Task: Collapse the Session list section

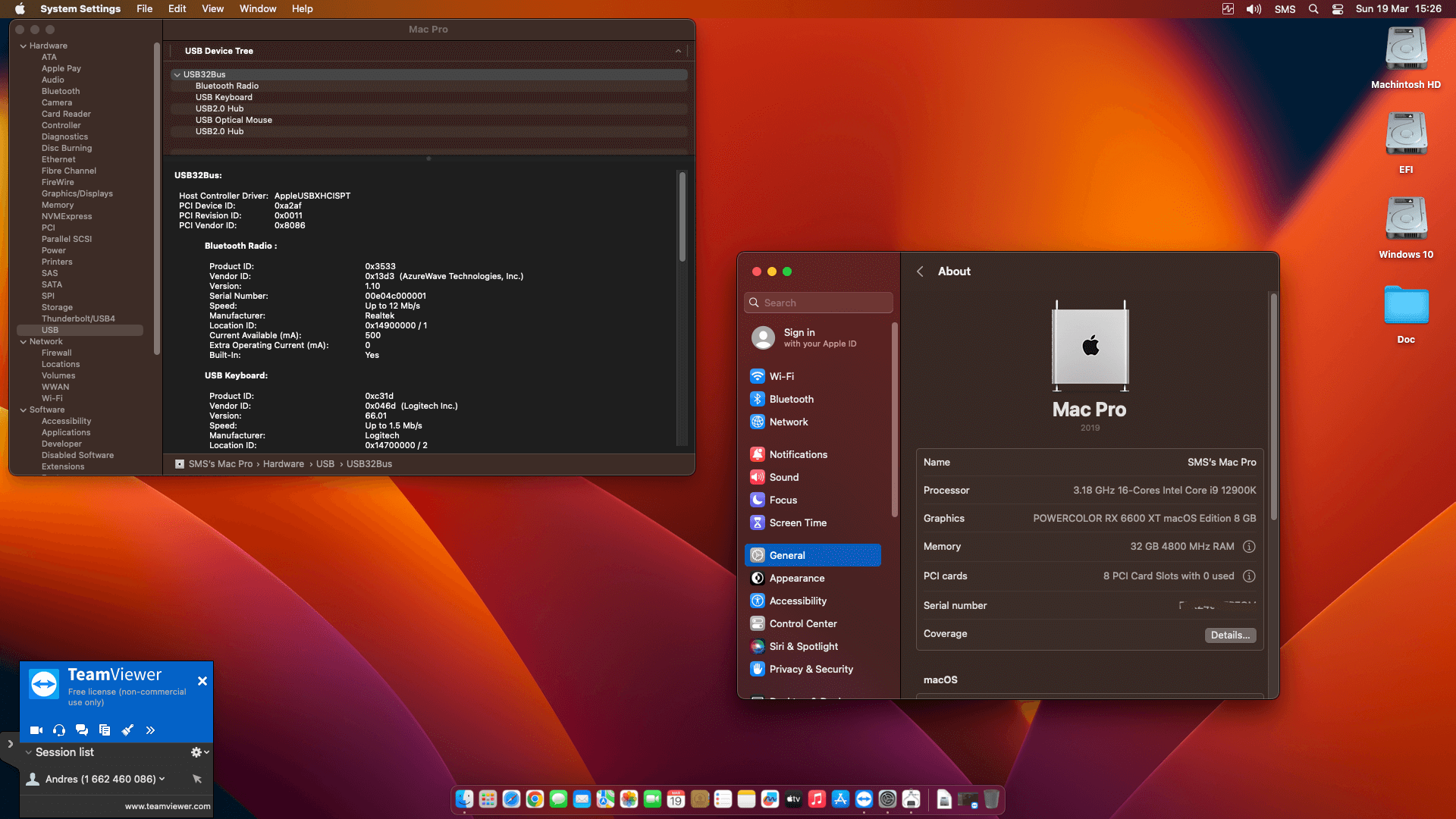Action: click(x=28, y=752)
